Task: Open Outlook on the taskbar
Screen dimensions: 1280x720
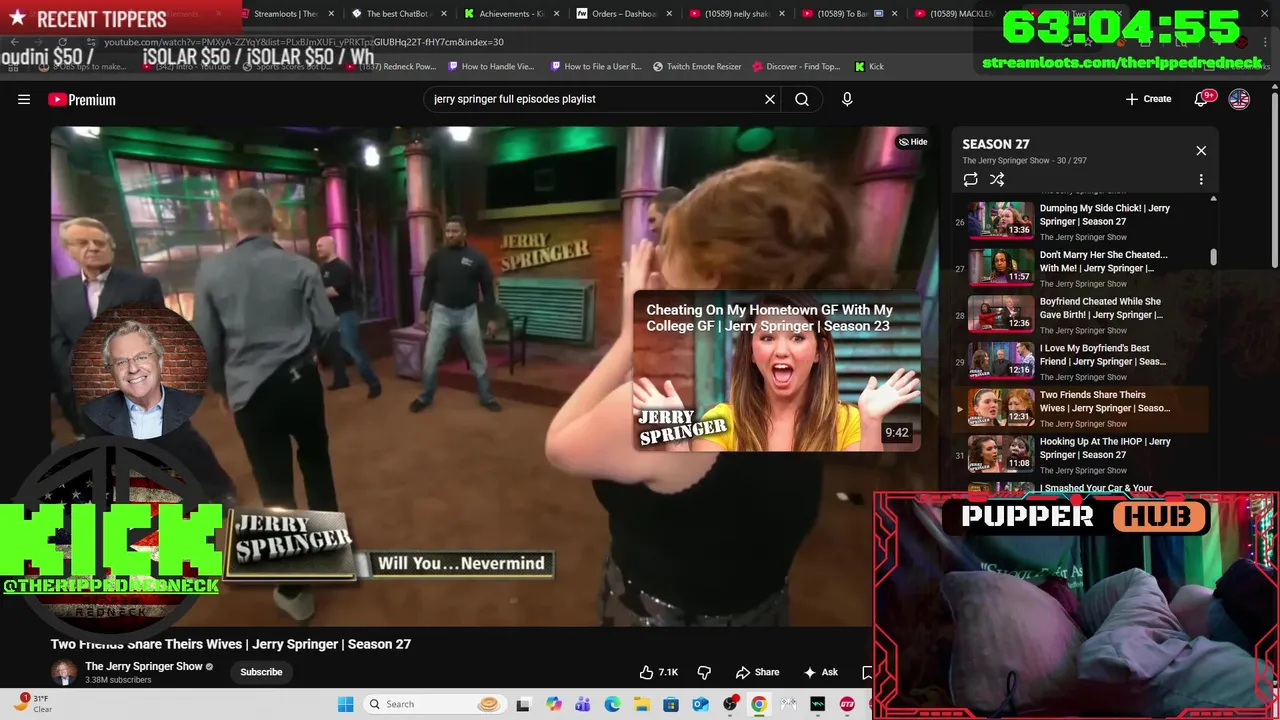Action: point(701,704)
